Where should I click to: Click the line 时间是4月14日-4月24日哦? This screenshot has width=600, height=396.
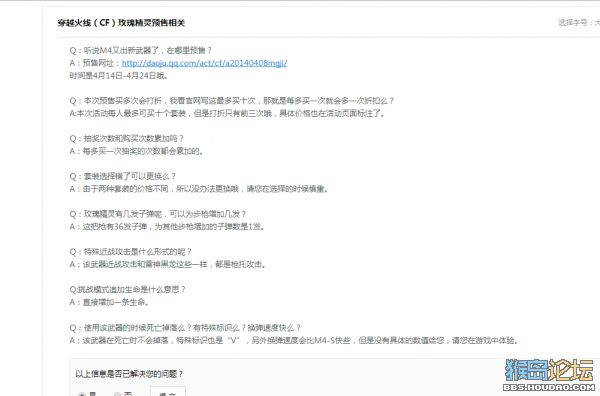(x=119, y=76)
